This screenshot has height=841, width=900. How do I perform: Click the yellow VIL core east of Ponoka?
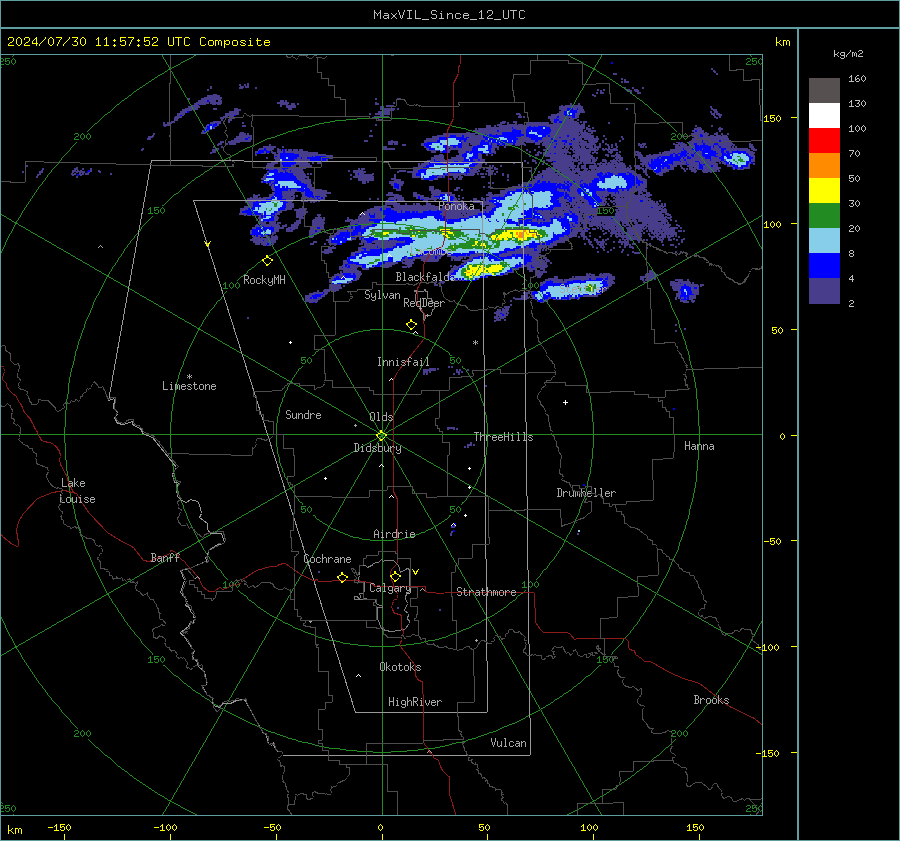pyautogui.click(x=517, y=234)
